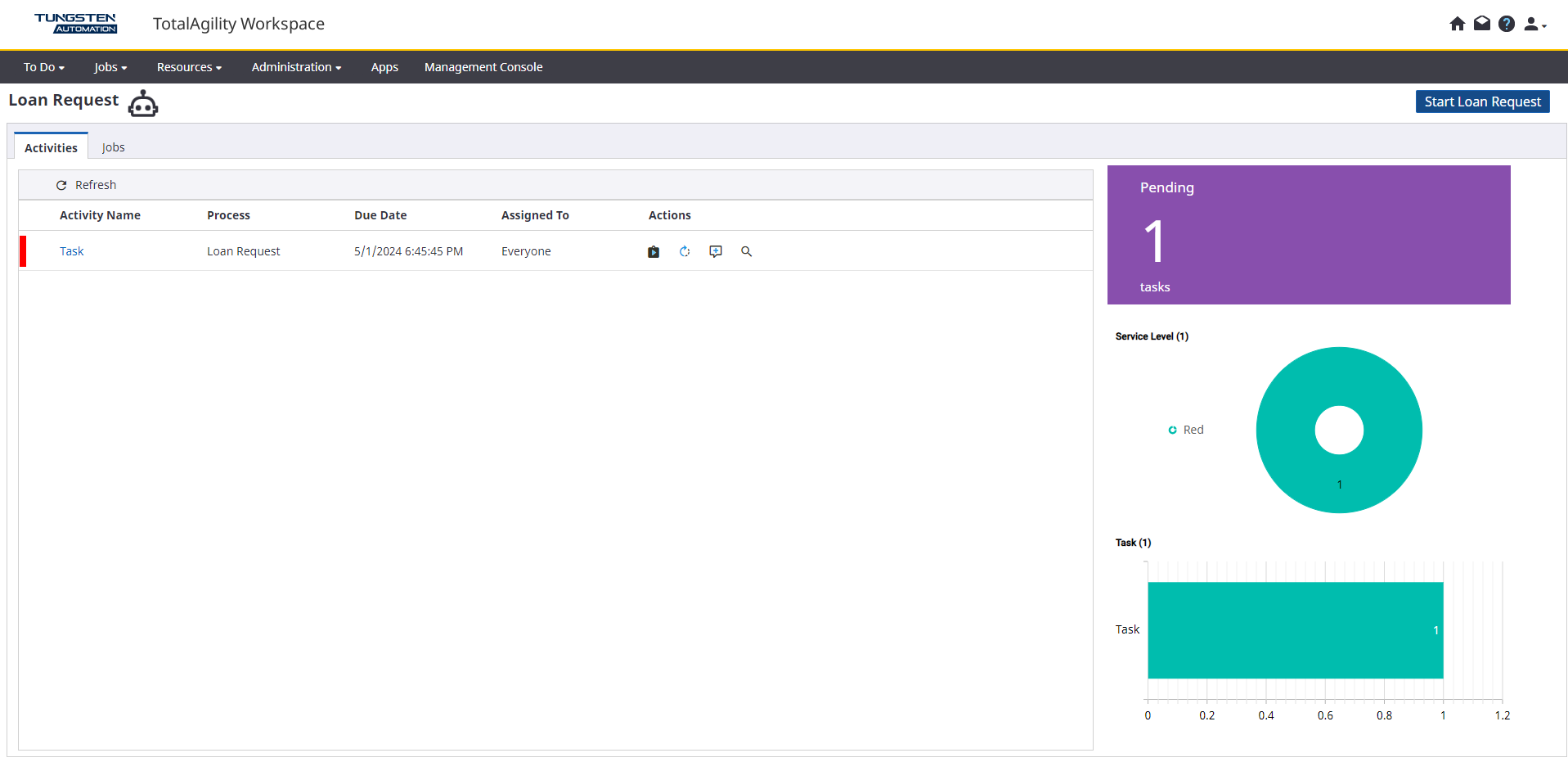Switch to the Activities tab
The width and height of the screenshot is (1568, 771).
[51, 147]
